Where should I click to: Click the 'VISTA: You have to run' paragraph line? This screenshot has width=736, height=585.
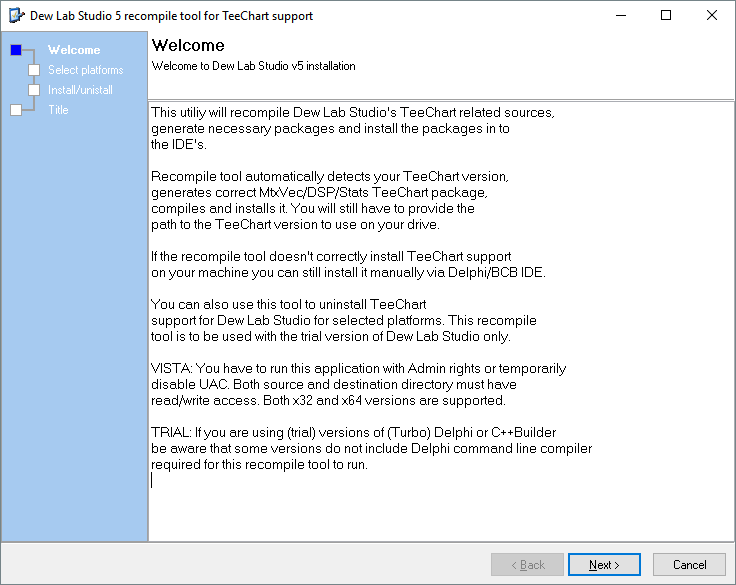[x=359, y=369]
